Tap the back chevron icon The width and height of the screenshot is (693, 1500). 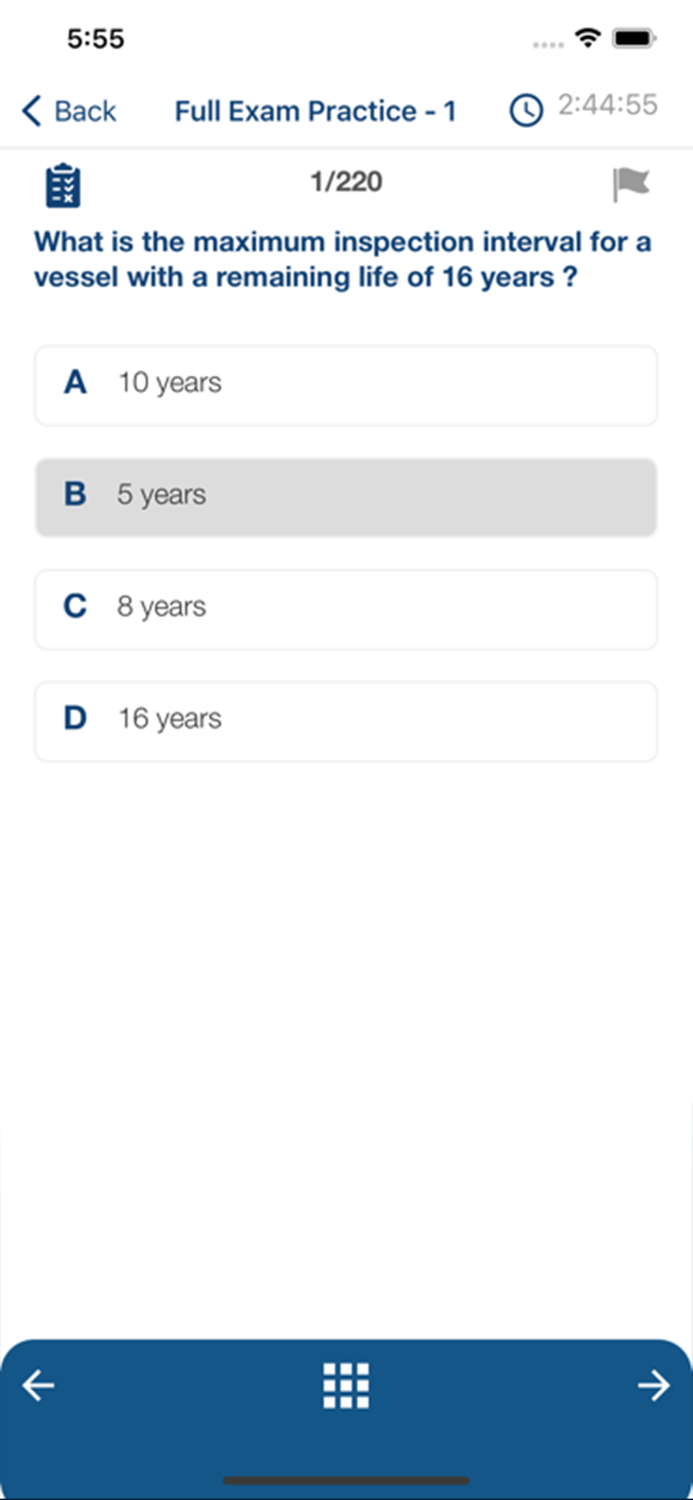(x=32, y=111)
